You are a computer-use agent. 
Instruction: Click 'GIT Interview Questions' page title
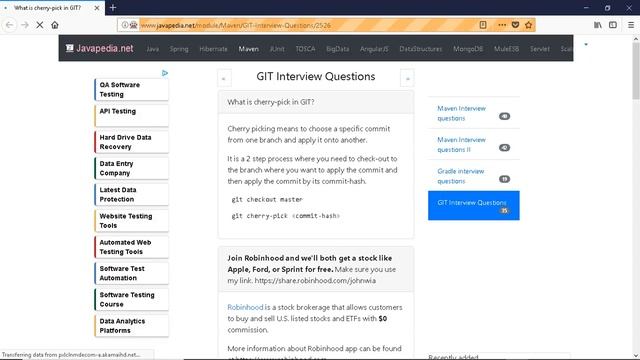316,76
